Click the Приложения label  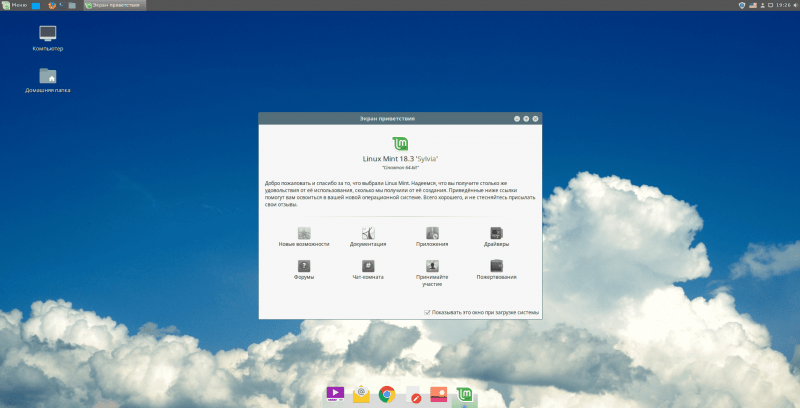(x=432, y=244)
